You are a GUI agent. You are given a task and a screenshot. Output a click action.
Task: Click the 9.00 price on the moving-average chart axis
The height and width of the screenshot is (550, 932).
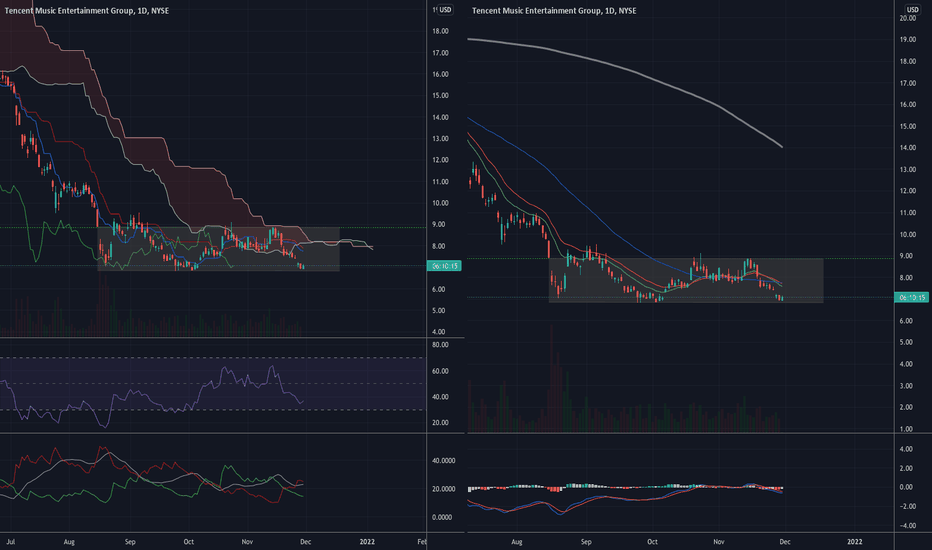pyautogui.click(x=908, y=256)
